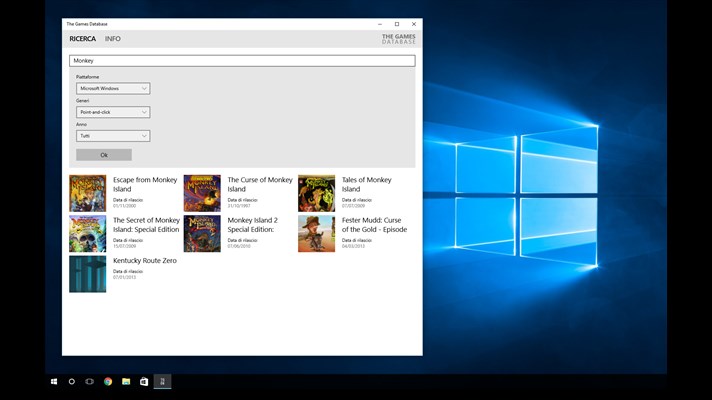
Task: Maximize The Games Database window
Action: coord(397,24)
